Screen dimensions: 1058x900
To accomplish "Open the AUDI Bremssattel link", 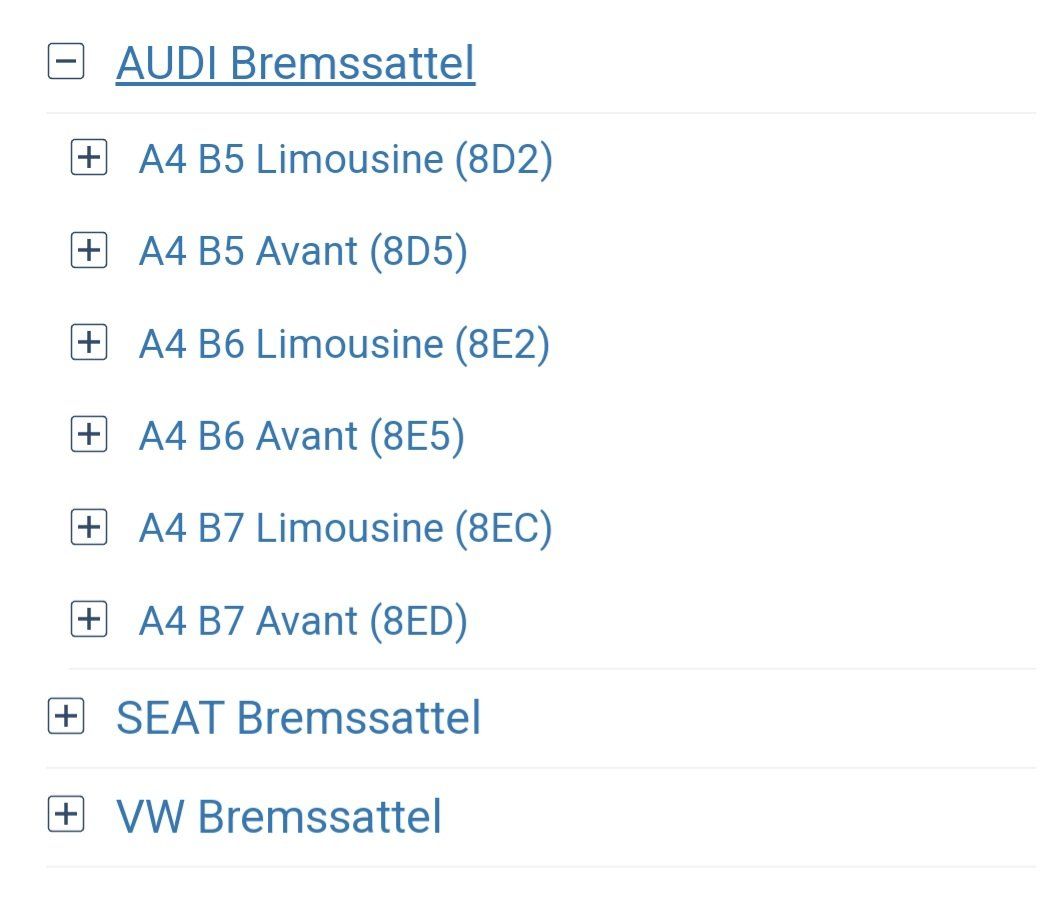I will click(295, 63).
